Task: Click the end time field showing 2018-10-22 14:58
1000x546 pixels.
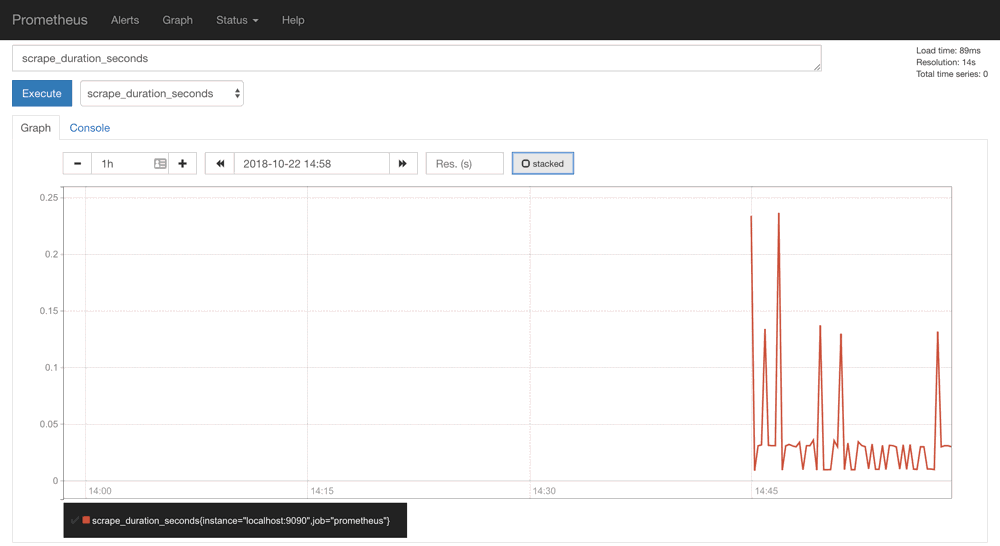Action: (x=311, y=164)
